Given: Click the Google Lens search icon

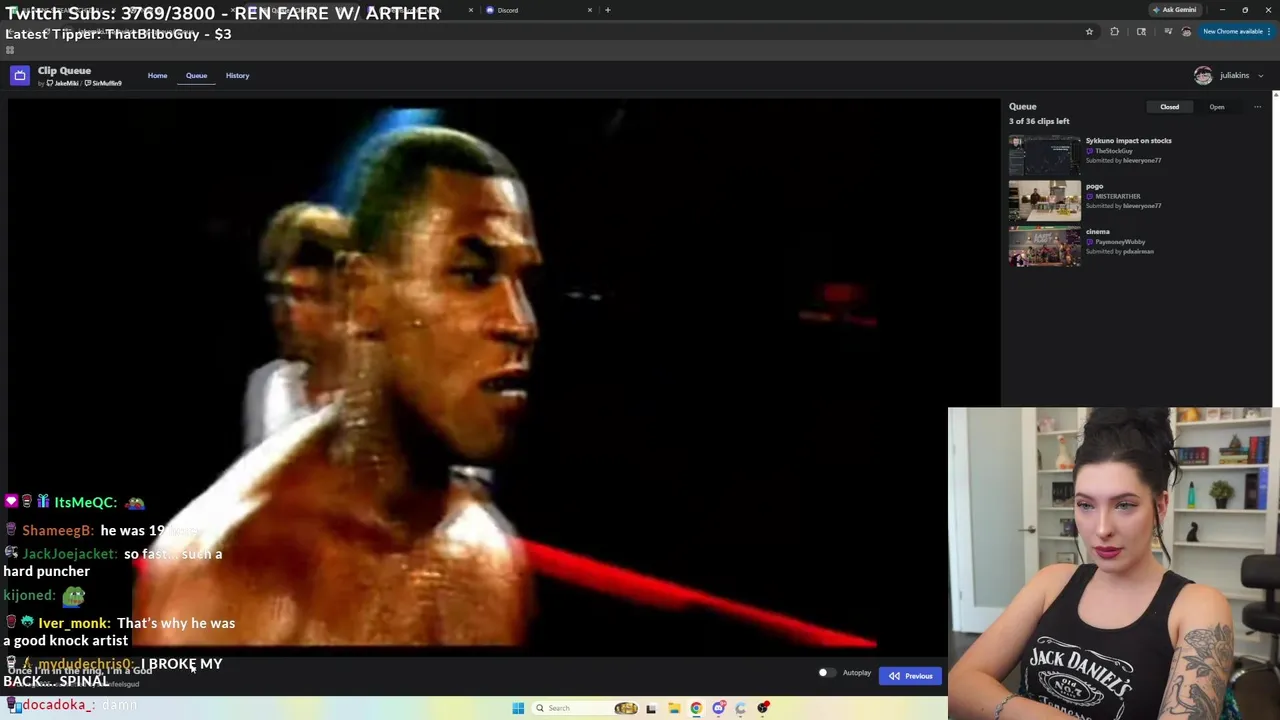Looking at the screenshot, I should 1141,32.
